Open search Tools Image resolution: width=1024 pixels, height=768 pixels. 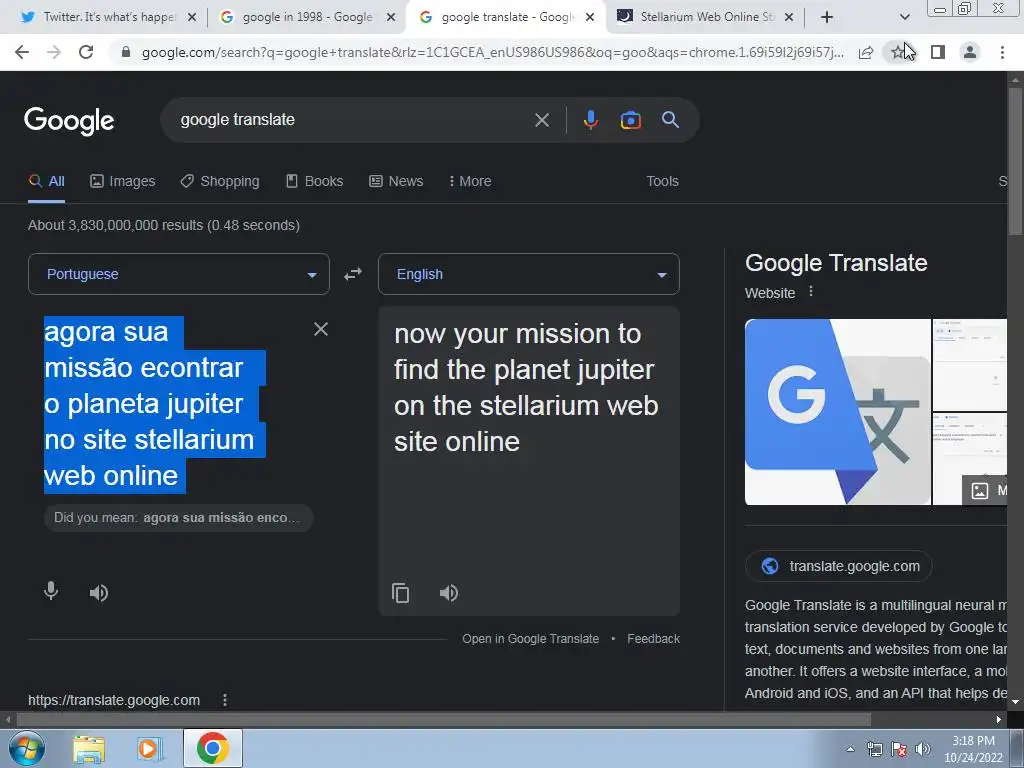pyautogui.click(x=662, y=182)
